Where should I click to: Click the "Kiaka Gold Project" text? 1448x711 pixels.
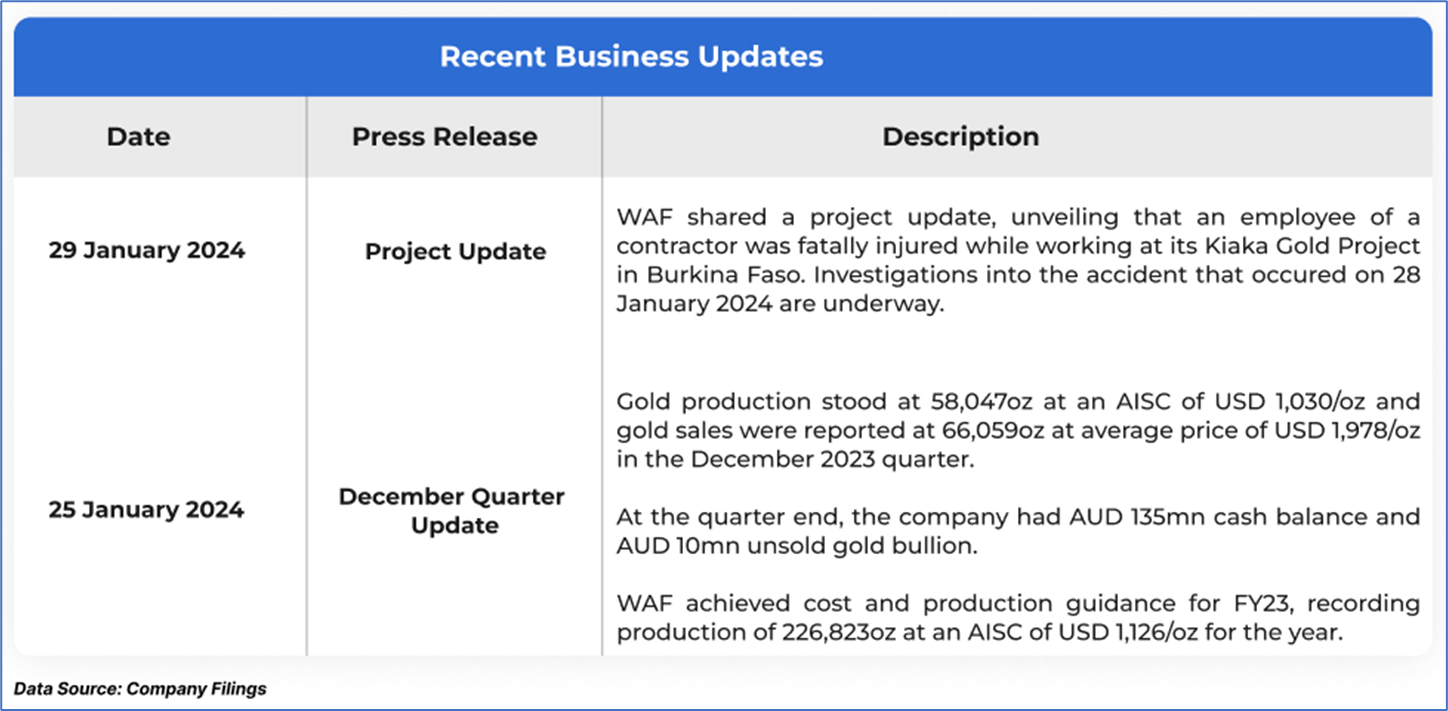[x=1335, y=246]
